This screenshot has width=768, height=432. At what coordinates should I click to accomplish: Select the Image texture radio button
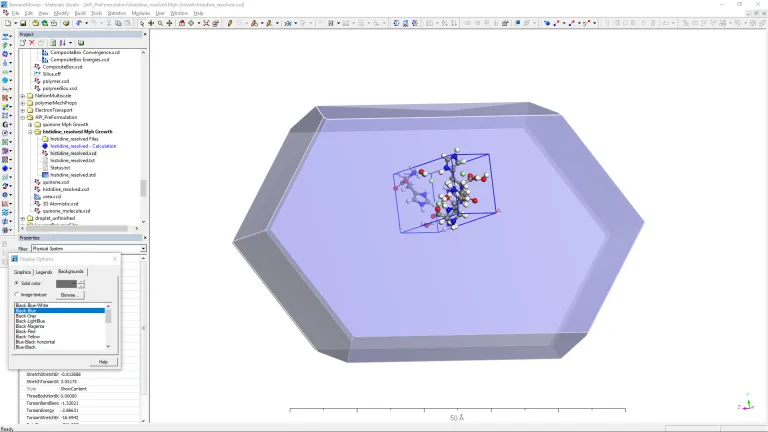click(17, 295)
